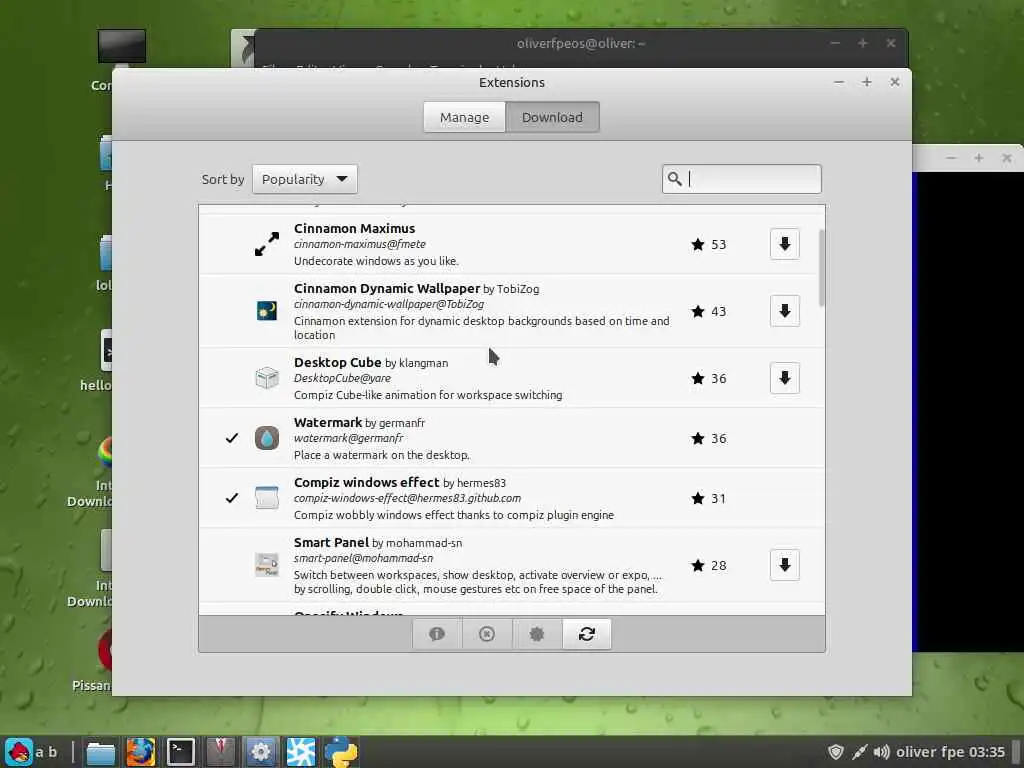Click the Python taskbar icon
Screen dimensions: 1024x768
(341, 752)
